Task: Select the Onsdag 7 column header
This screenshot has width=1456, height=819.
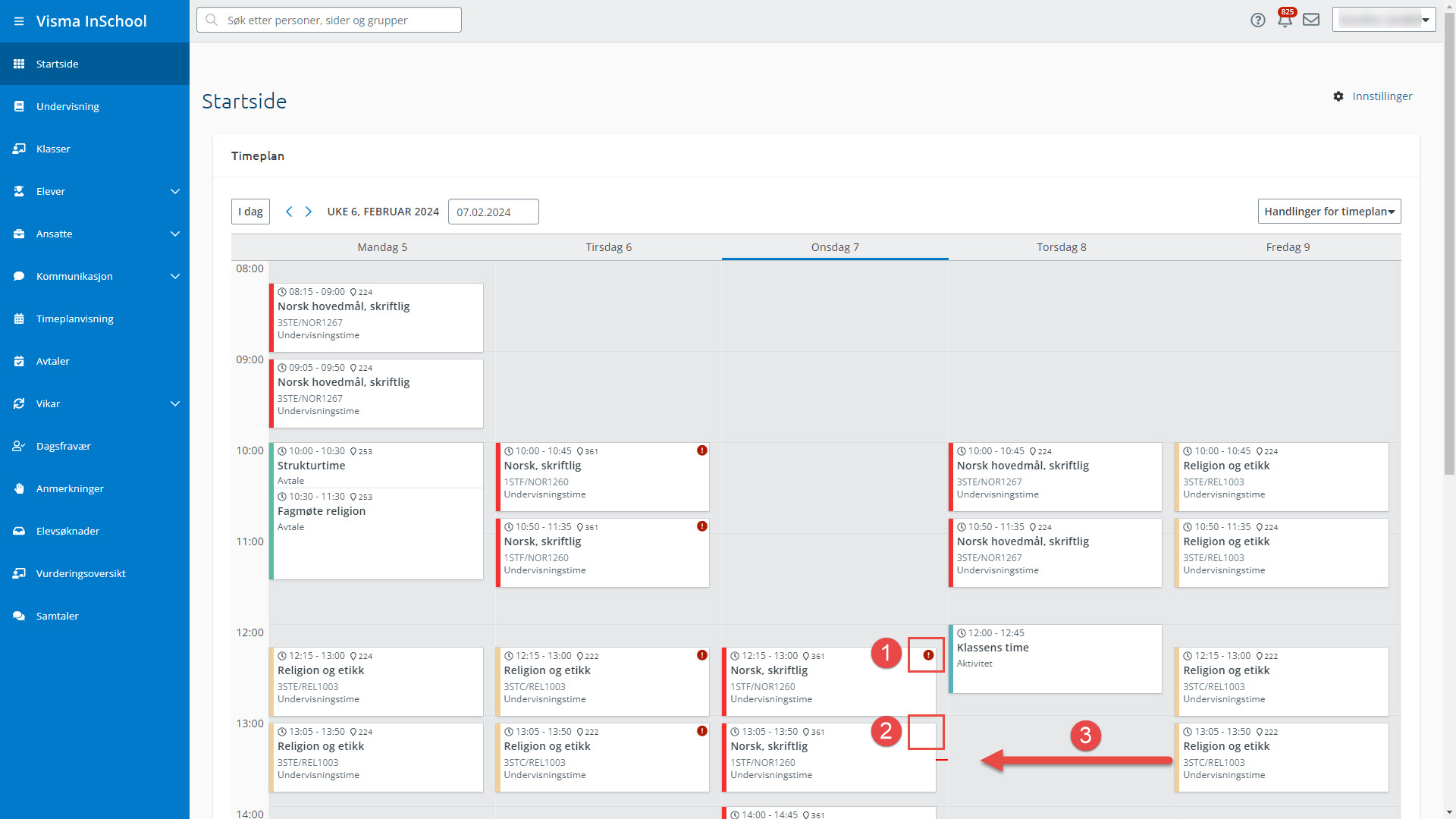Action: [x=835, y=247]
